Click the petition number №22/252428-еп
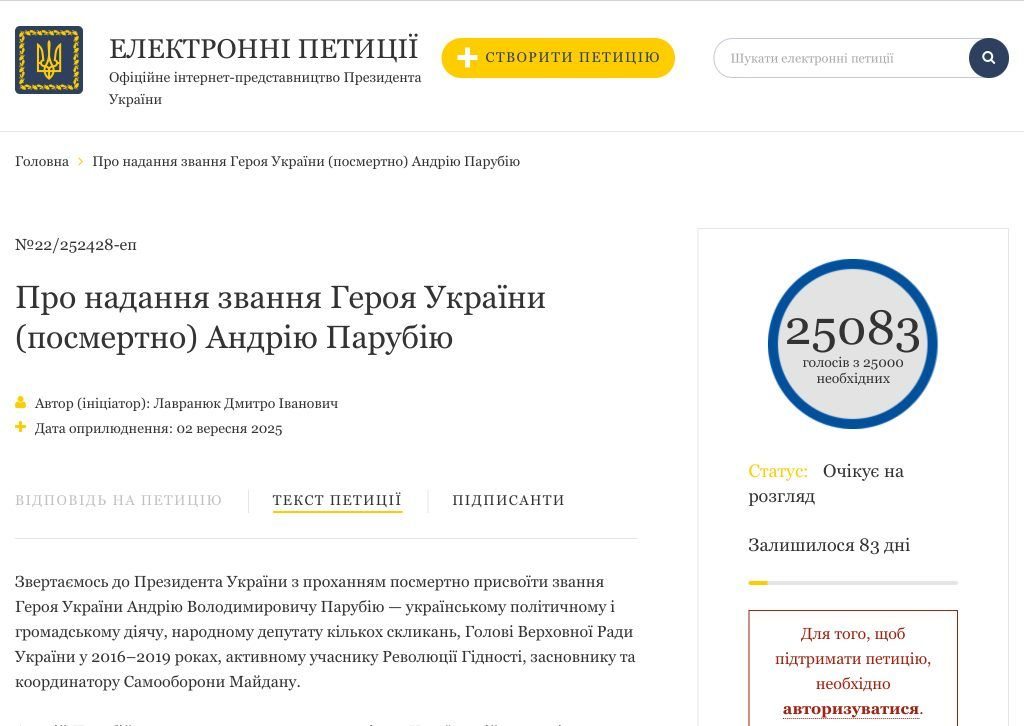 pos(76,245)
